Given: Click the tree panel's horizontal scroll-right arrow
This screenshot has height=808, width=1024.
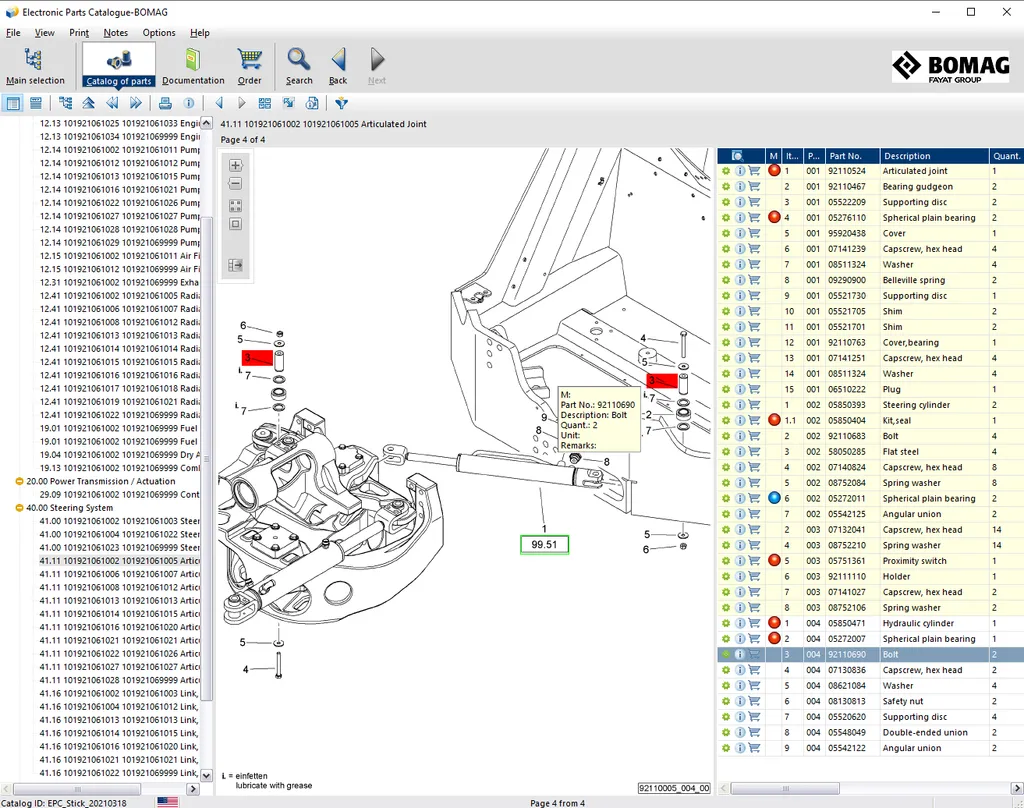Looking at the screenshot, I should point(193,789).
